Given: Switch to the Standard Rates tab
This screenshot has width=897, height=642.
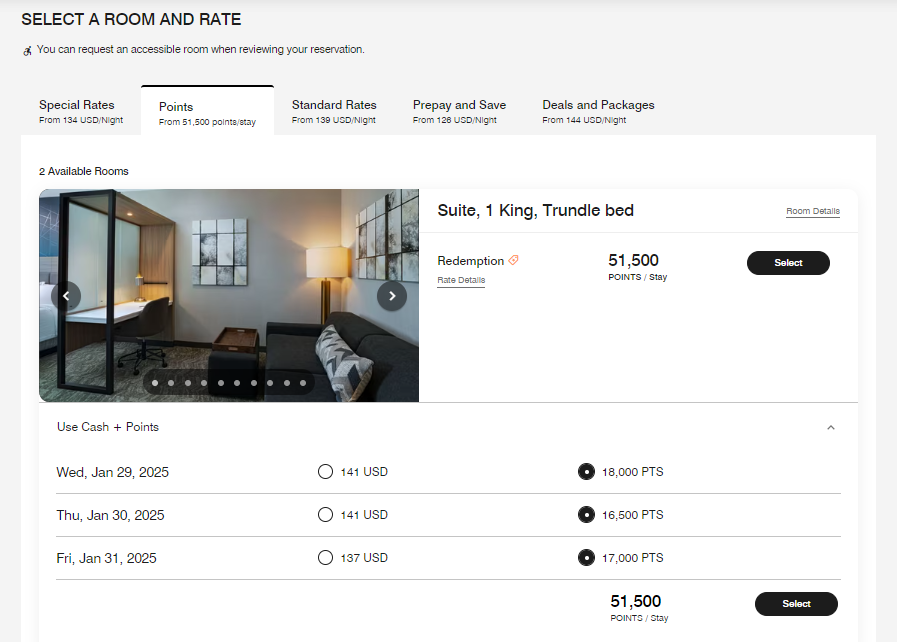Looking at the screenshot, I should pos(333,110).
